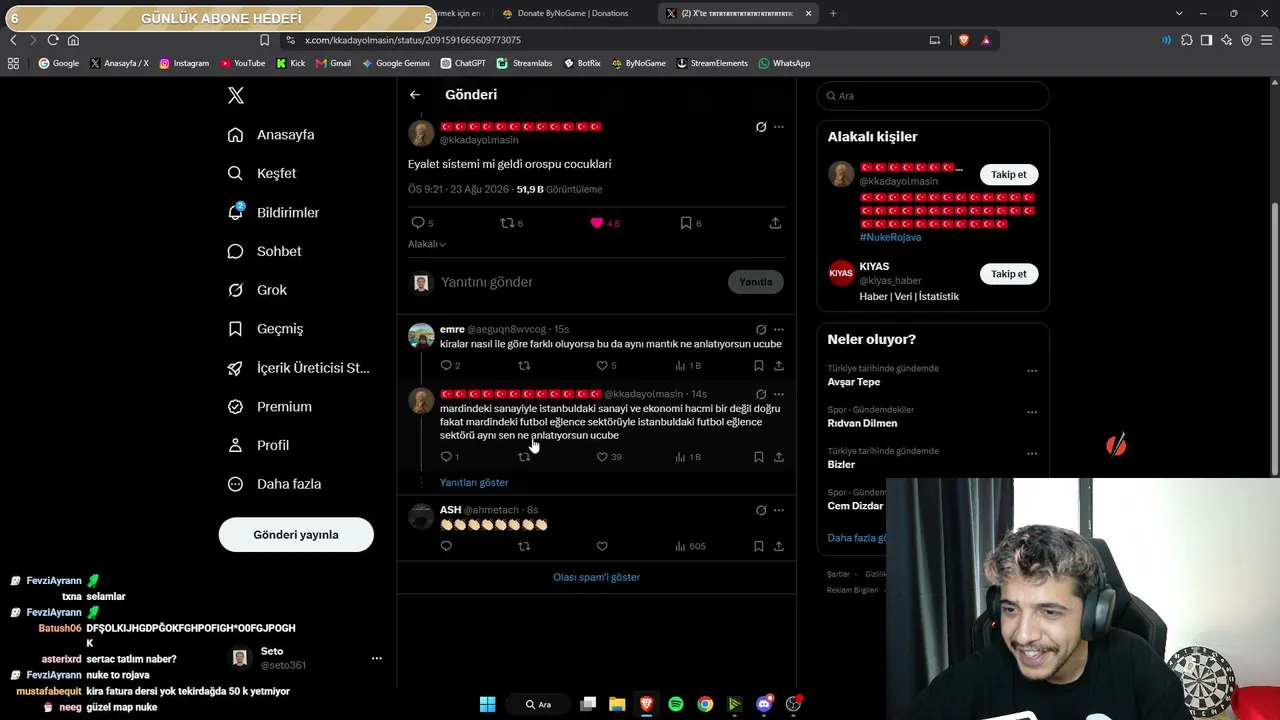
Task: Toggle the browser sidebar panel icon
Action: (x=1207, y=40)
